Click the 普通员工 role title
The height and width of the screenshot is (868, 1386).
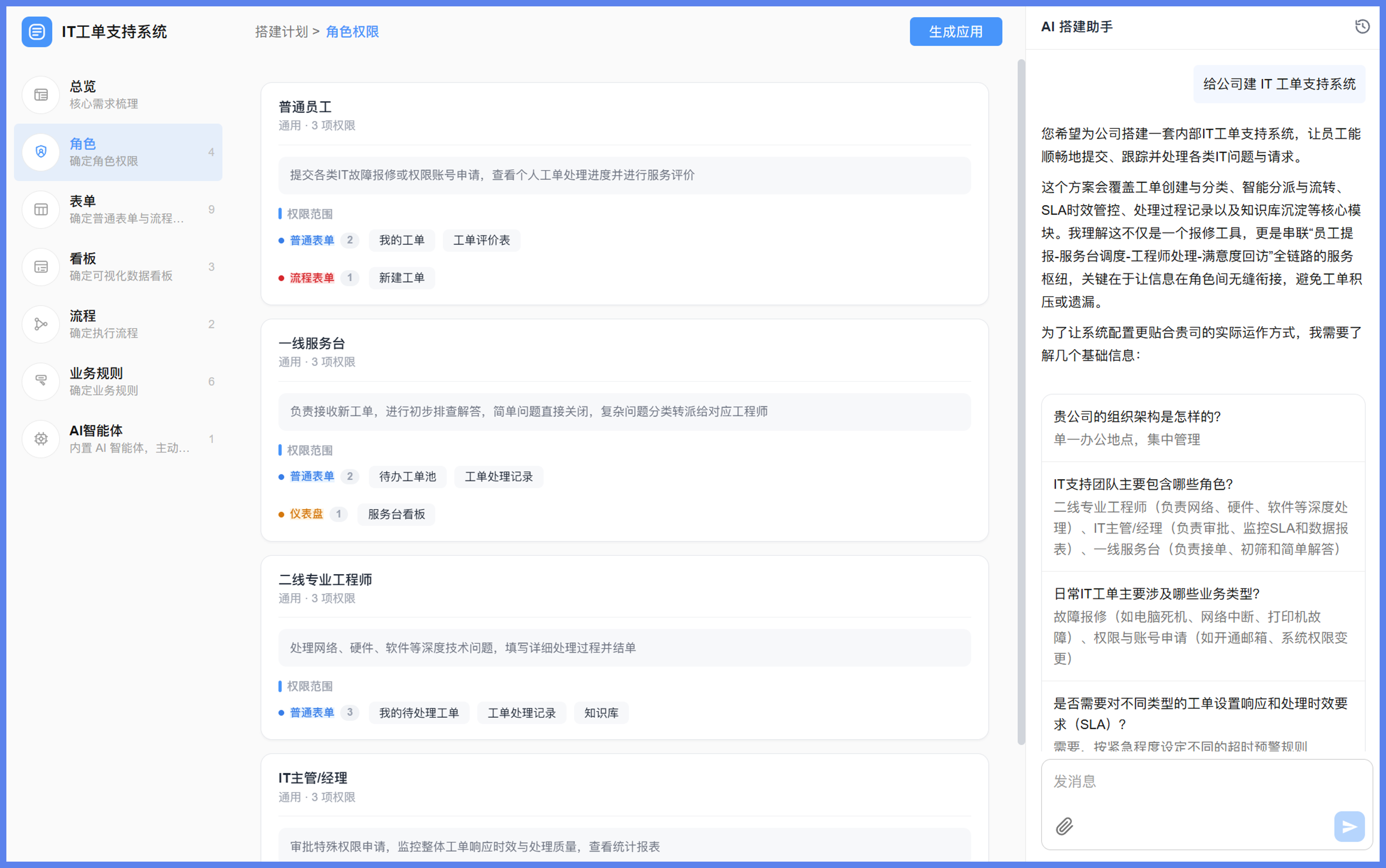(305, 107)
